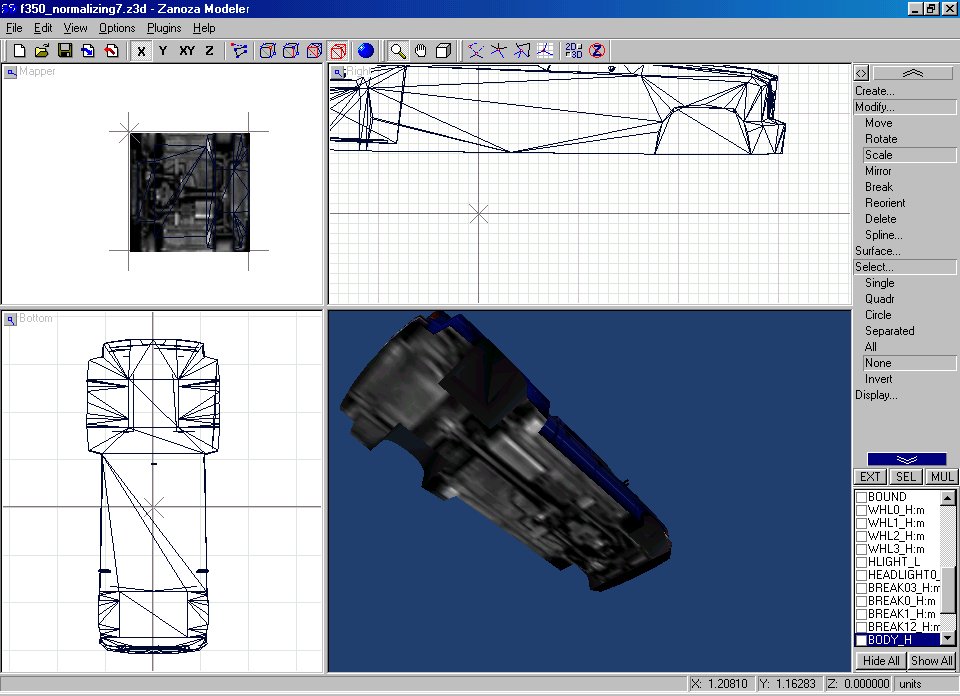
Task: Click the New file icon
Action: click(19, 50)
